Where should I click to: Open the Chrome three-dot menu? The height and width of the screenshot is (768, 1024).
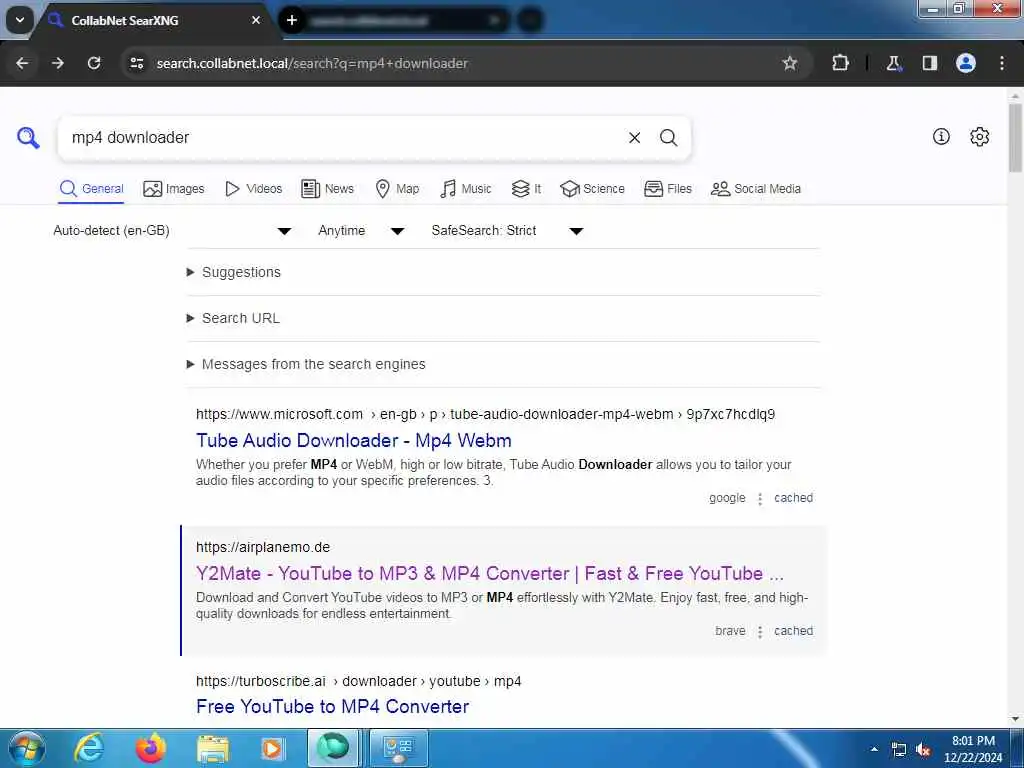pos(1002,63)
